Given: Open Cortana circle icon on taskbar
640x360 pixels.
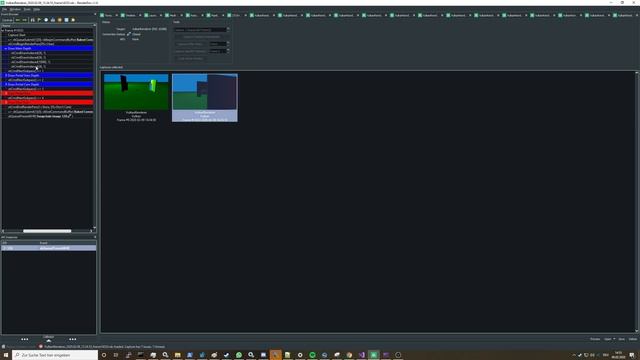Looking at the screenshot, I should coord(104,355).
